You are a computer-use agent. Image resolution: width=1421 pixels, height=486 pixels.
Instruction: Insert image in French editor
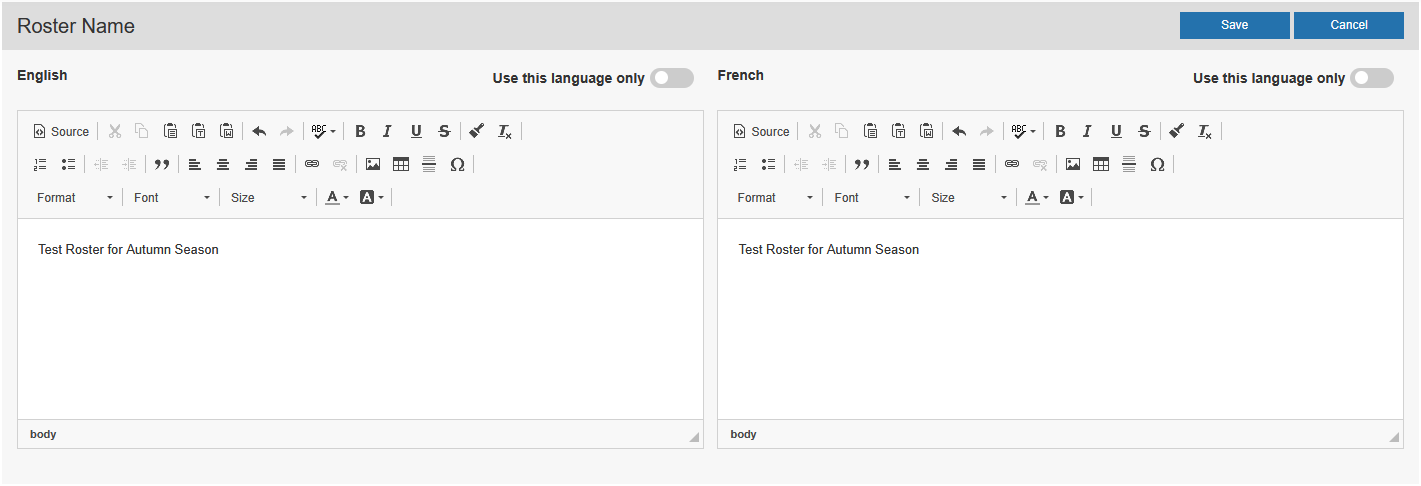pos(1072,165)
